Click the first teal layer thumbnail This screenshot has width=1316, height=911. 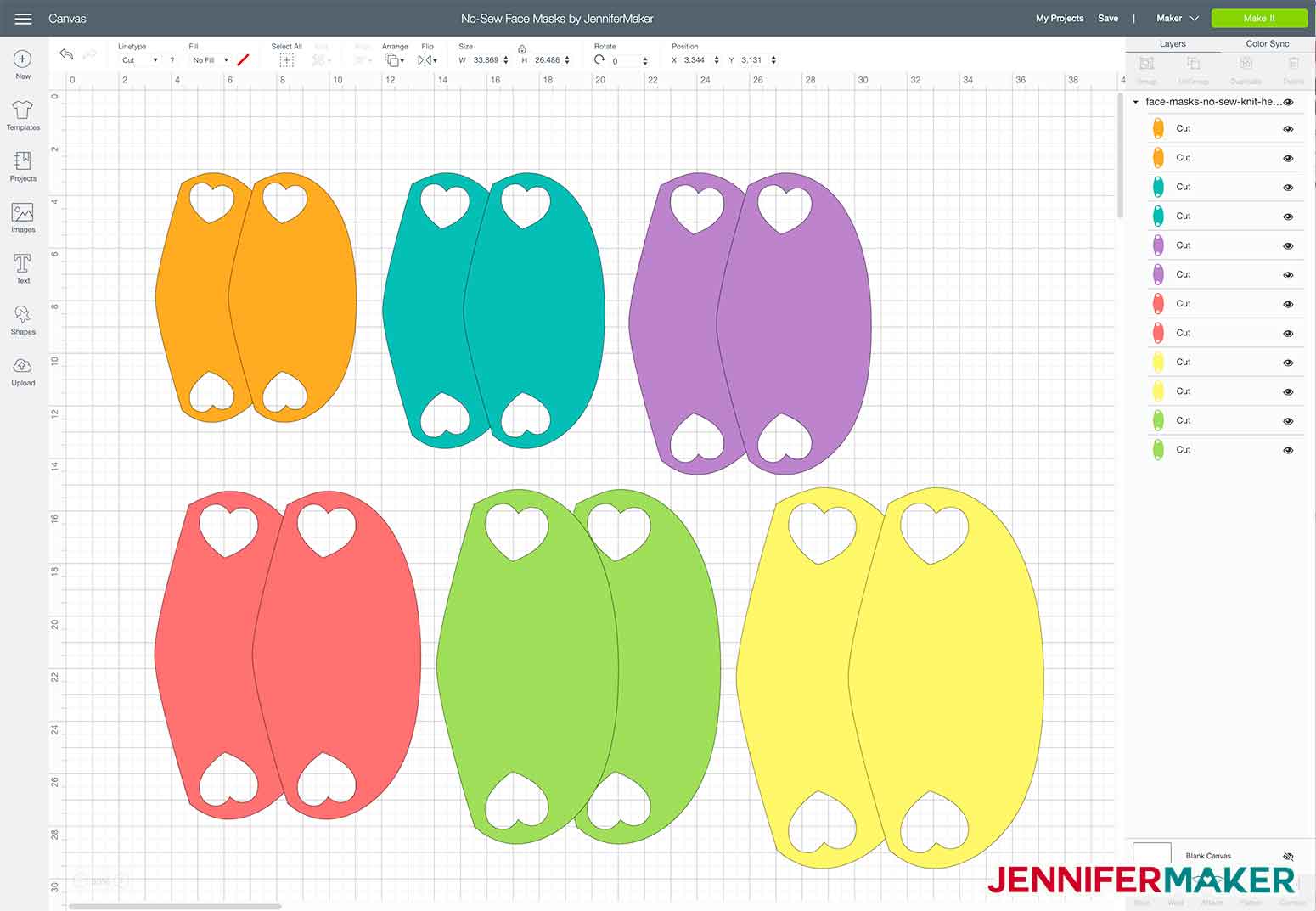point(1158,187)
